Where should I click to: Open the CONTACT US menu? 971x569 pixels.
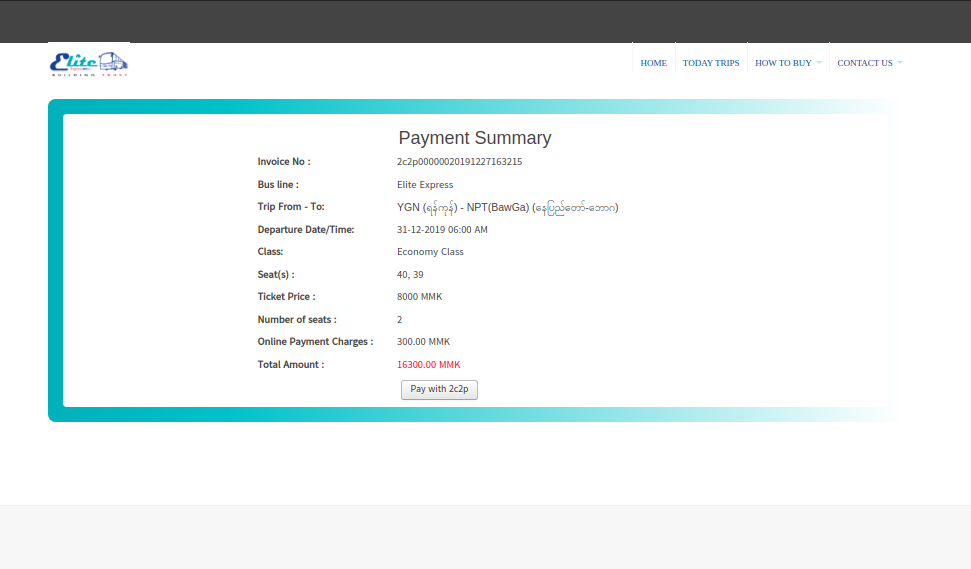[864, 63]
